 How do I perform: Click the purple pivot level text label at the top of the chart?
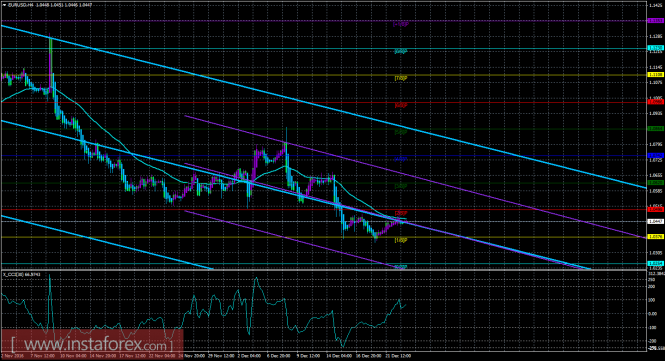tap(401, 25)
